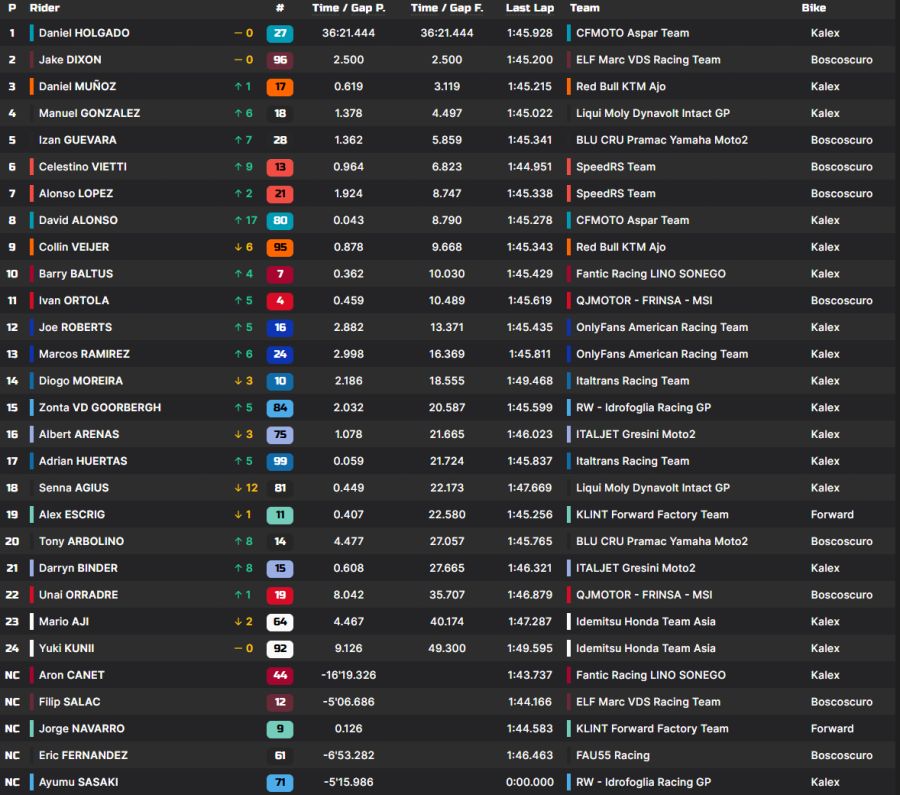The height and width of the screenshot is (795, 900).
Task: Select rider name Tony ARBOLINO
Action: 82,541
